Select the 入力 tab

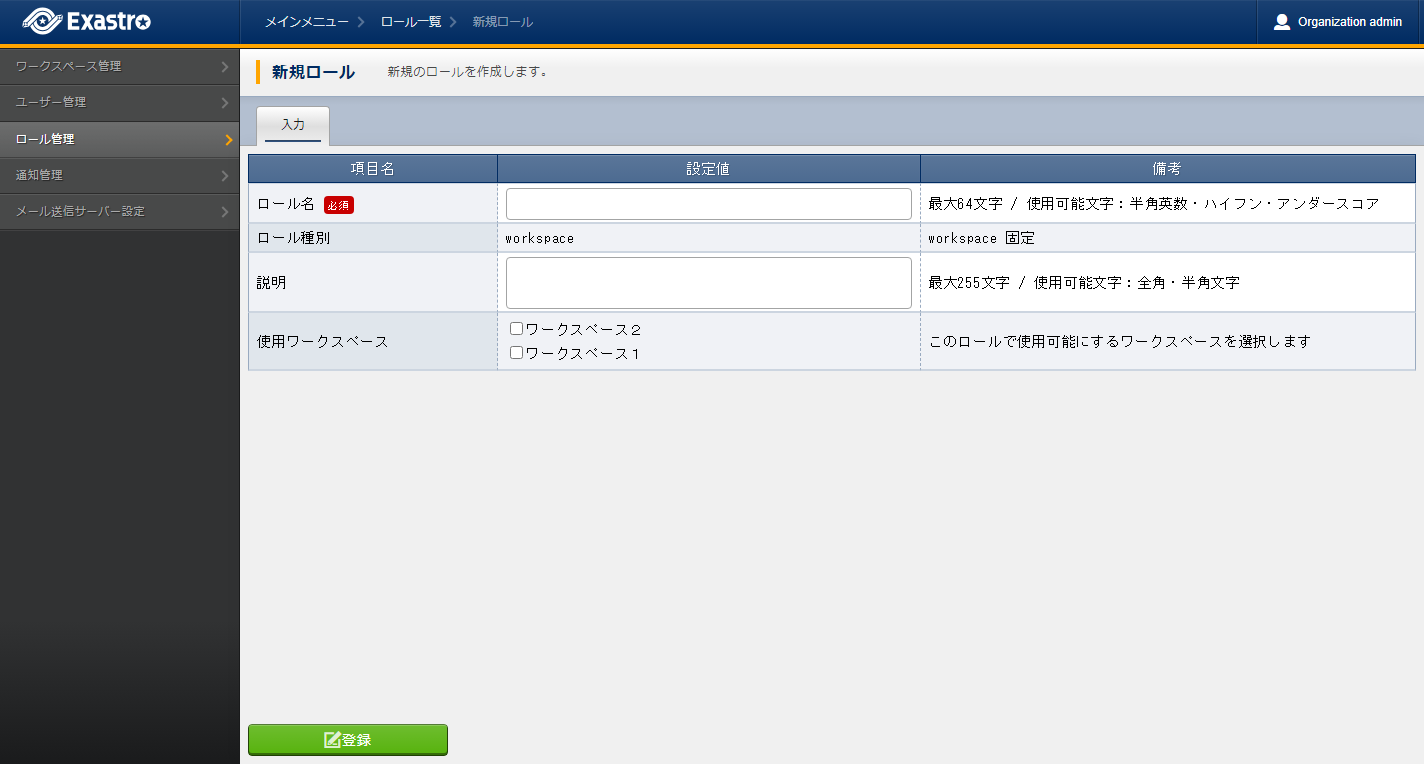[293, 125]
